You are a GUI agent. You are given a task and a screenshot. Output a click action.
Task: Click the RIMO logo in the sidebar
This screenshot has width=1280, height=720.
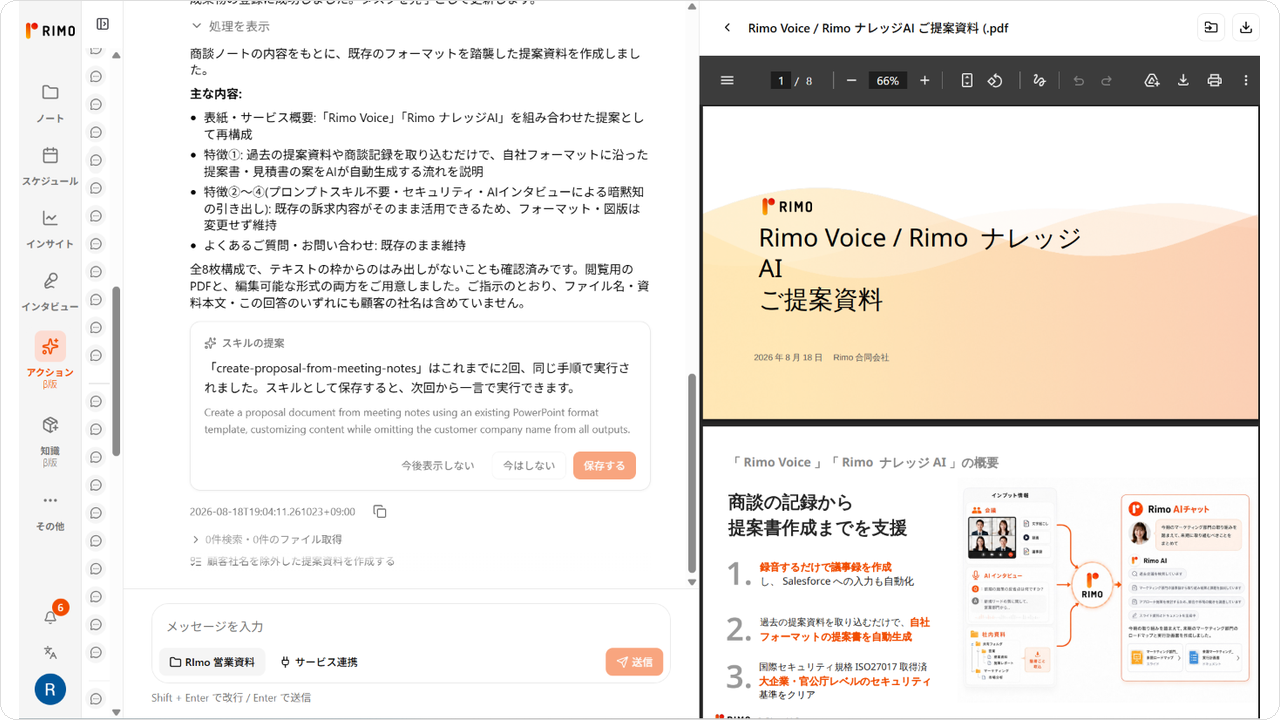tap(50, 31)
